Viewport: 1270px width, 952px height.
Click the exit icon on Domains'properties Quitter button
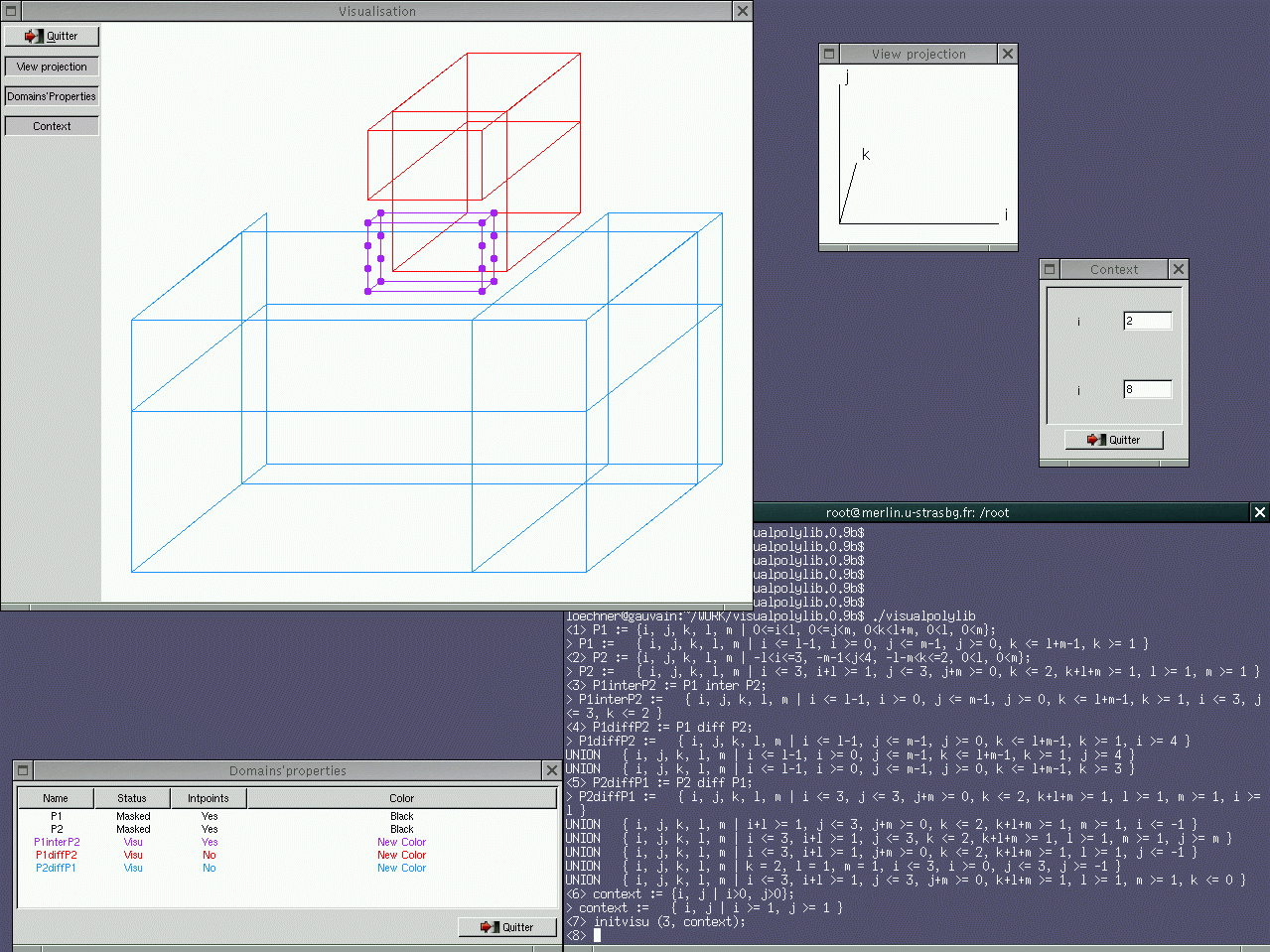[489, 927]
